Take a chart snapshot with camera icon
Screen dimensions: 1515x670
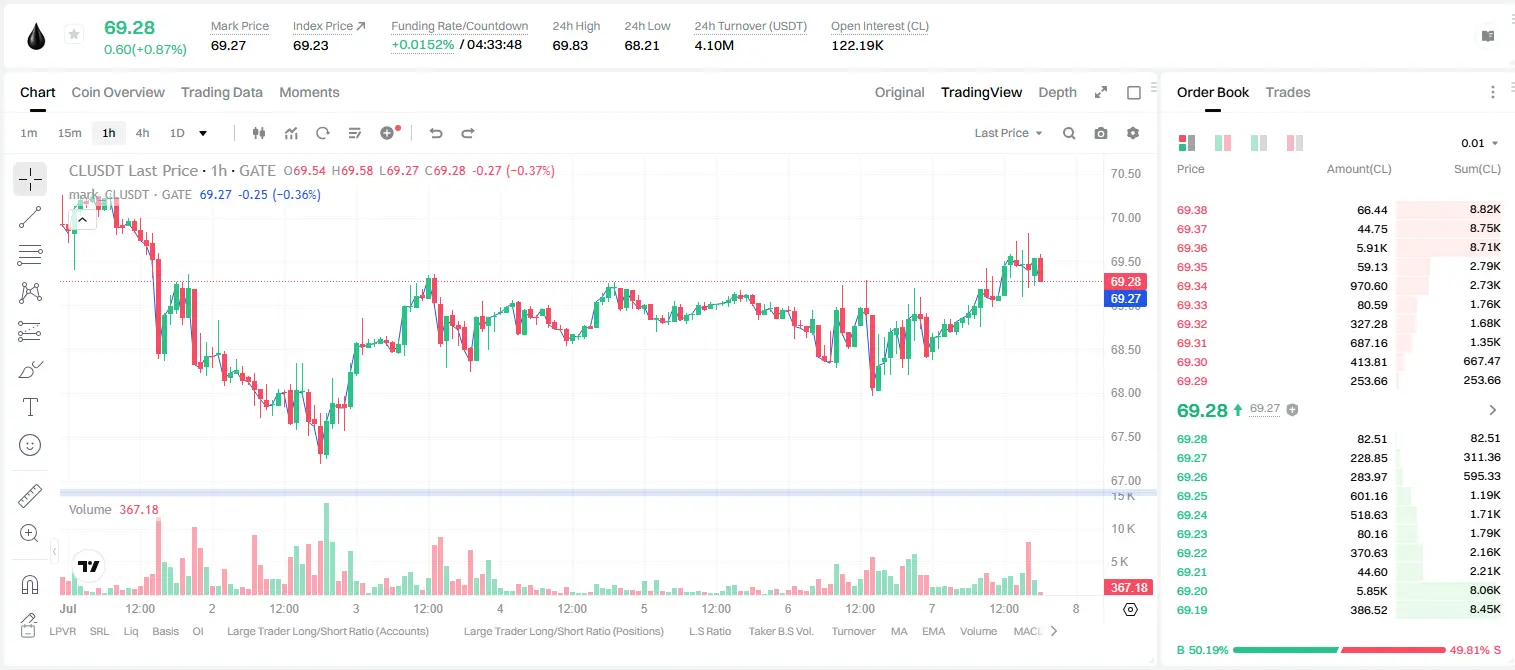[x=1101, y=133]
